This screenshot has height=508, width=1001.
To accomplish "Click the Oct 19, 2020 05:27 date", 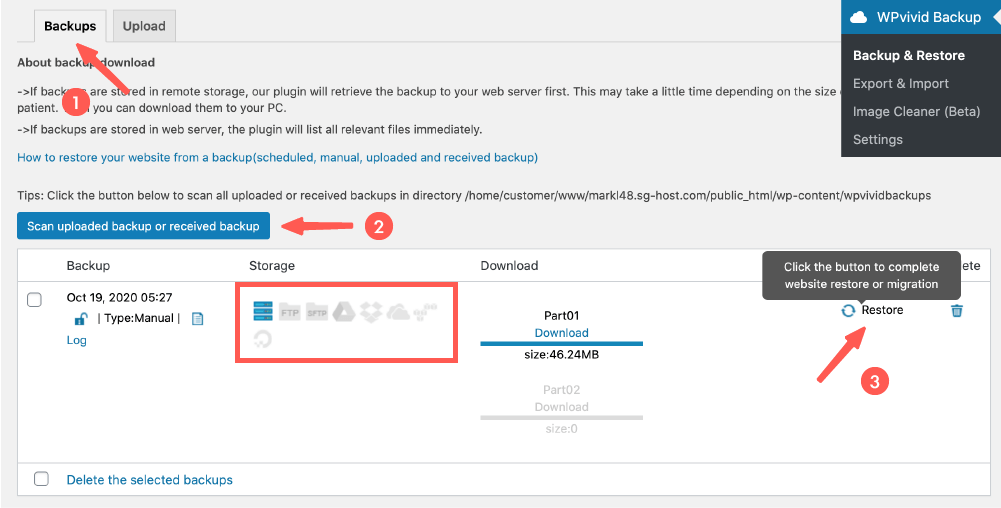I will (x=119, y=297).
